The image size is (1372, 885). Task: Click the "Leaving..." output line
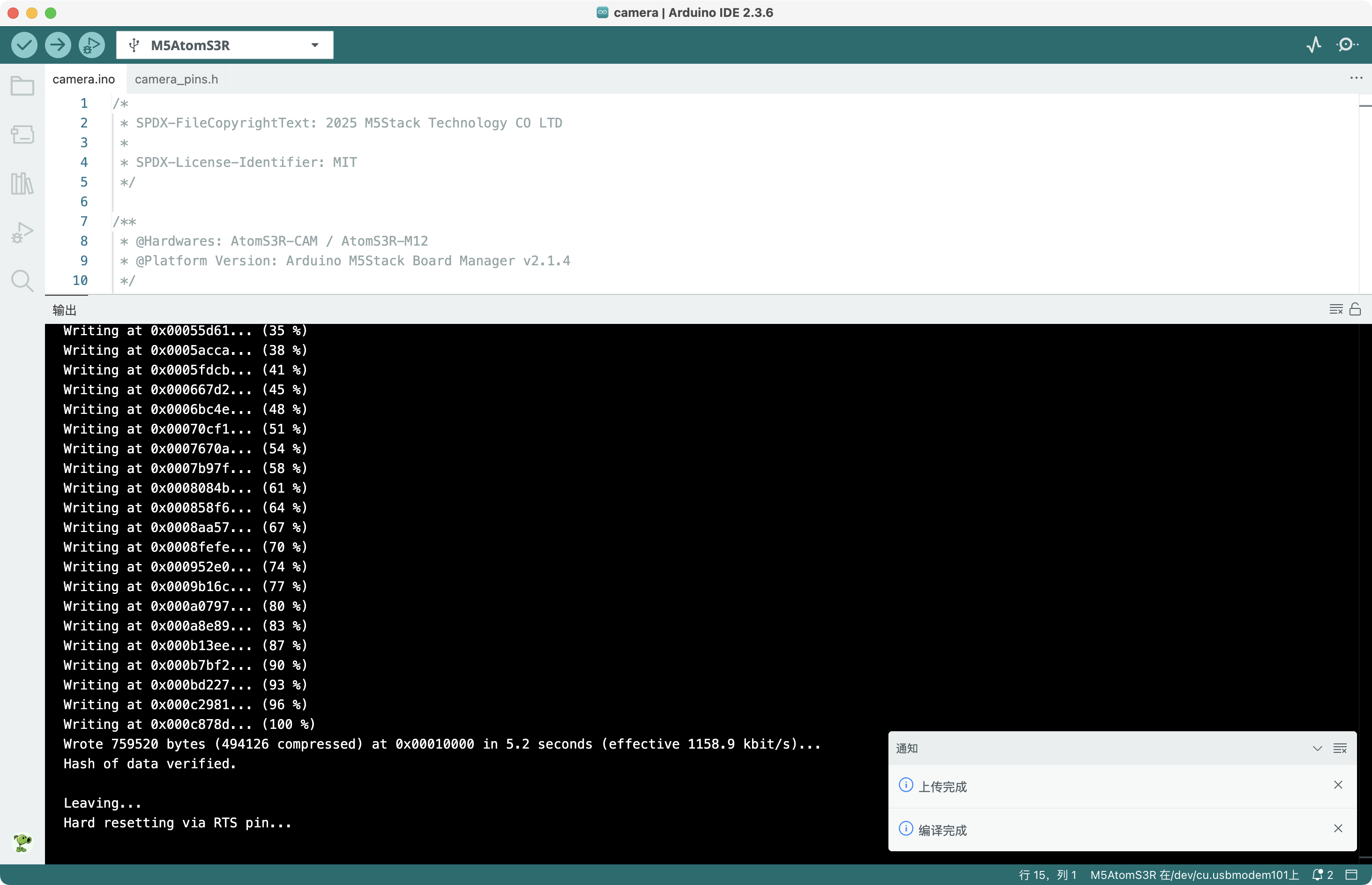(x=102, y=803)
